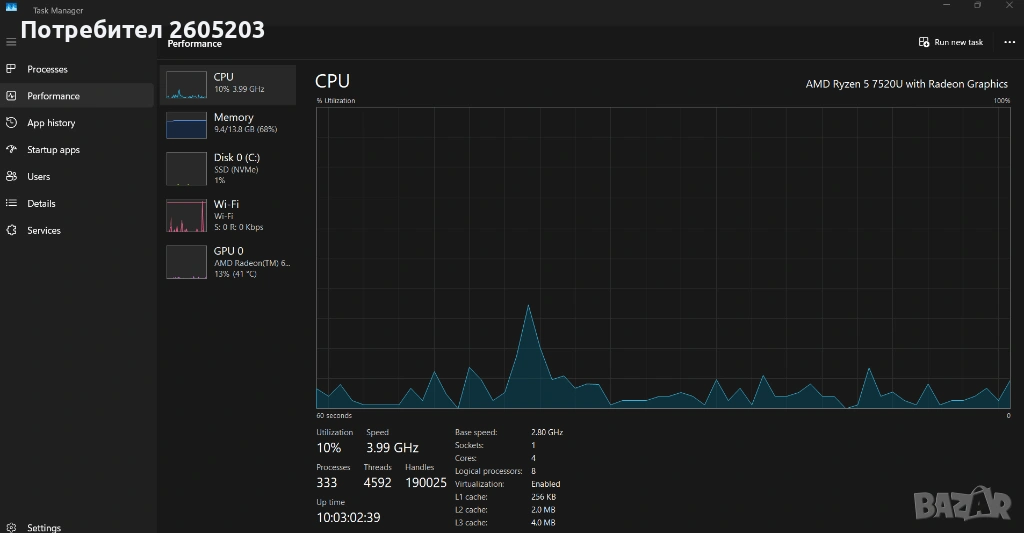The height and width of the screenshot is (533, 1024).
Task: Click the Performance sidebar icon
Action: pyautogui.click(x=11, y=96)
